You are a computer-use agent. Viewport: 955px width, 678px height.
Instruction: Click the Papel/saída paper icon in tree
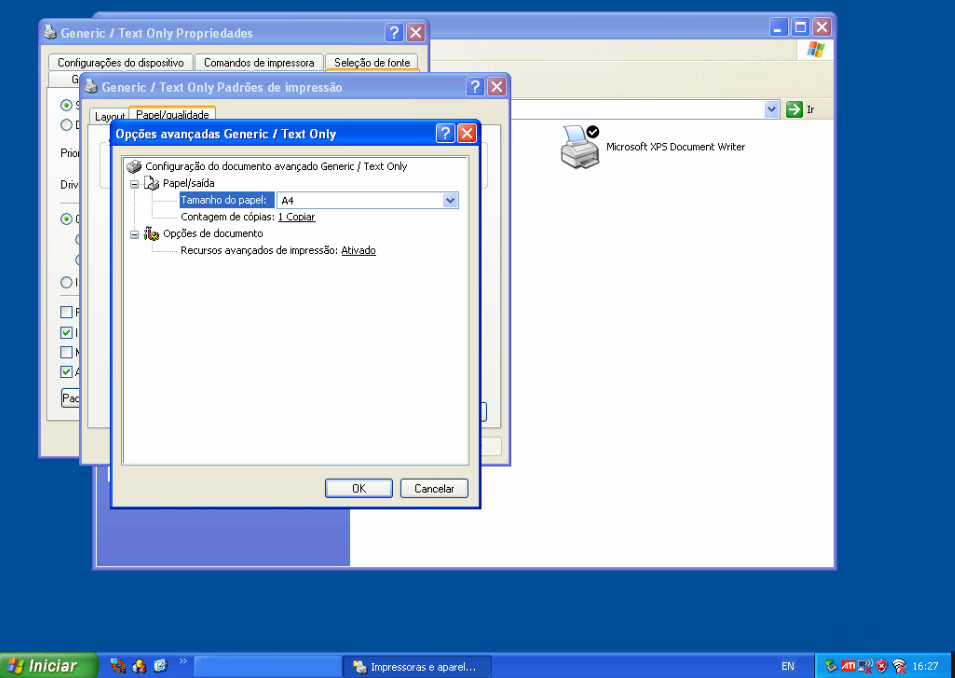click(x=152, y=183)
